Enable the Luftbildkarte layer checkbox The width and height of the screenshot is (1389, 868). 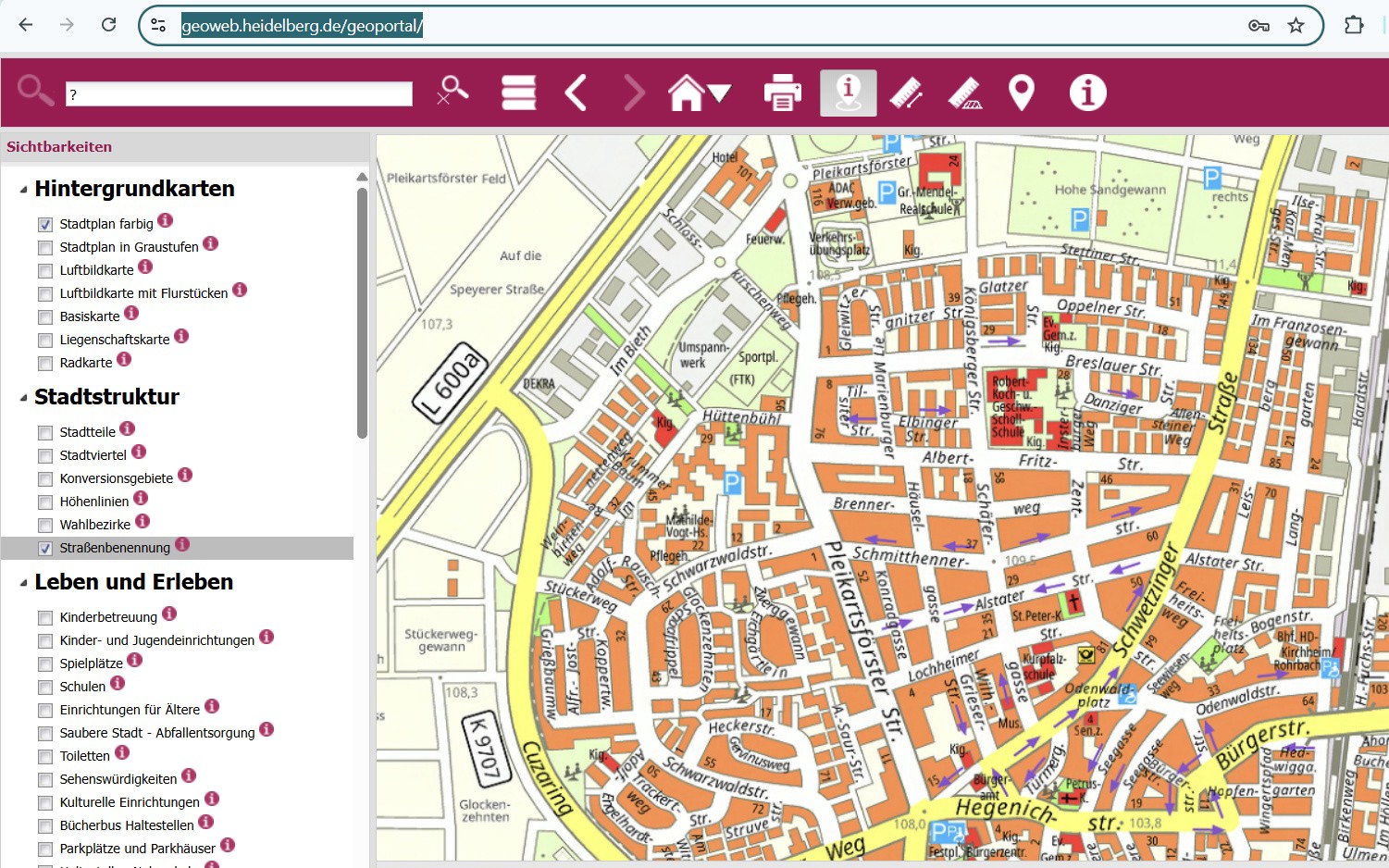tap(45, 271)
